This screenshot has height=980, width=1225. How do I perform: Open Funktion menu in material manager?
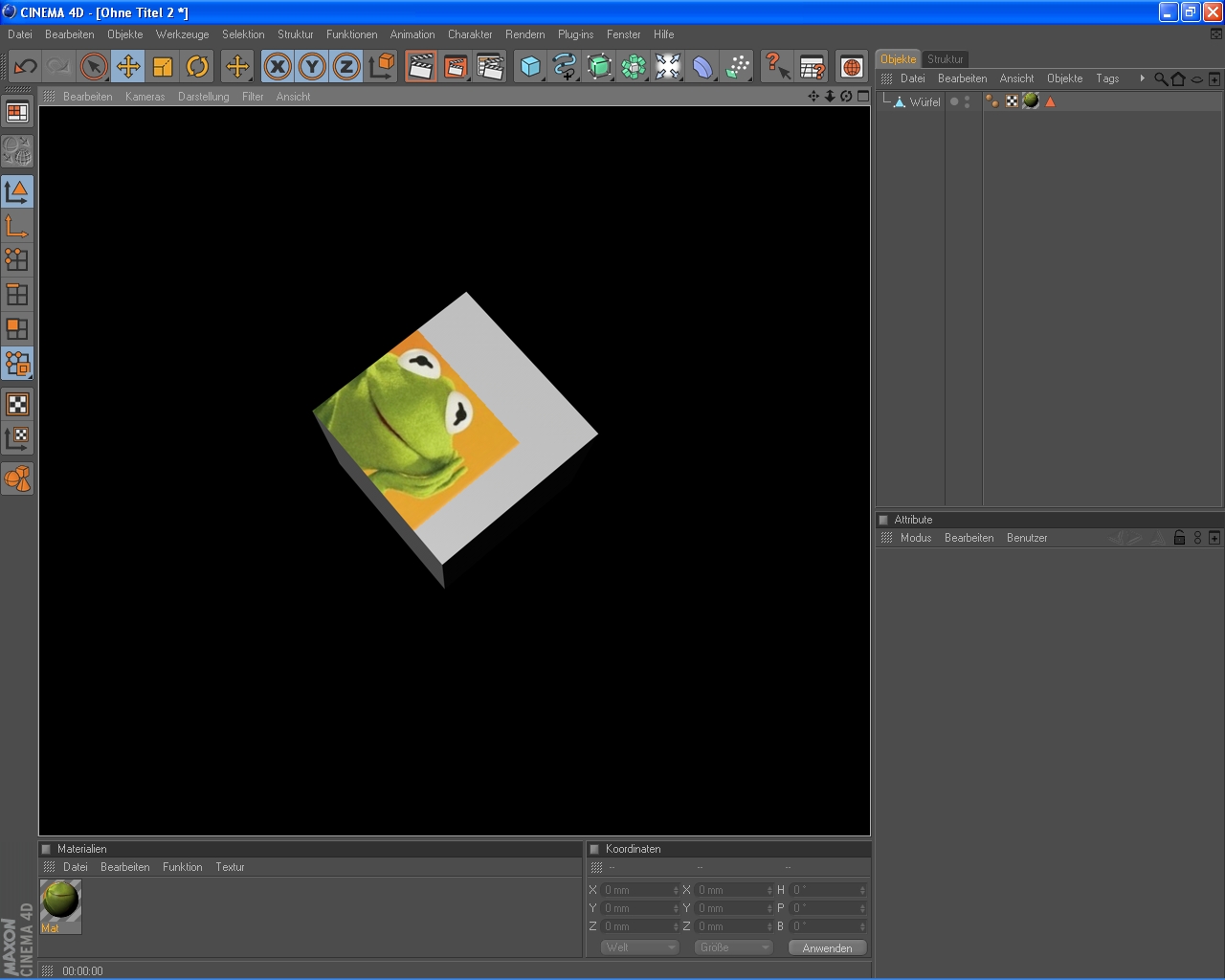182,867
